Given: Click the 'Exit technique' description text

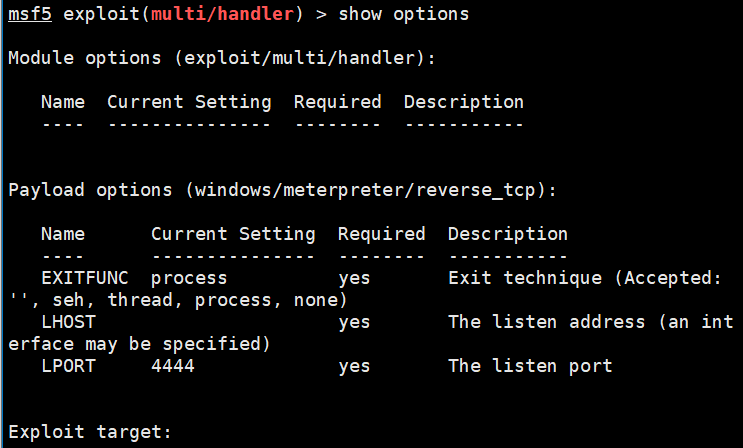Looking at the screenshot, I should (525, 278).
